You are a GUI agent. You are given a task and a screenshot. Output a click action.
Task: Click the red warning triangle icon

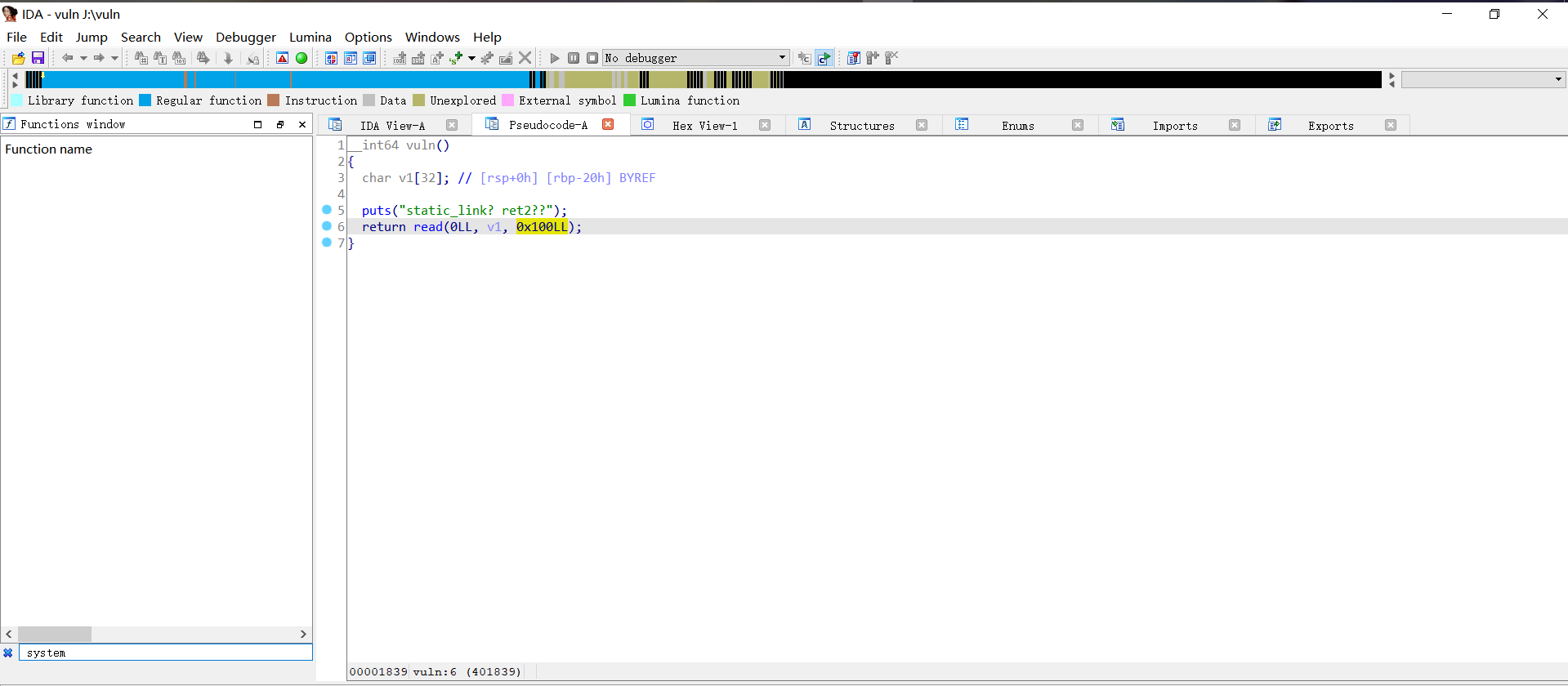[282, 58]
